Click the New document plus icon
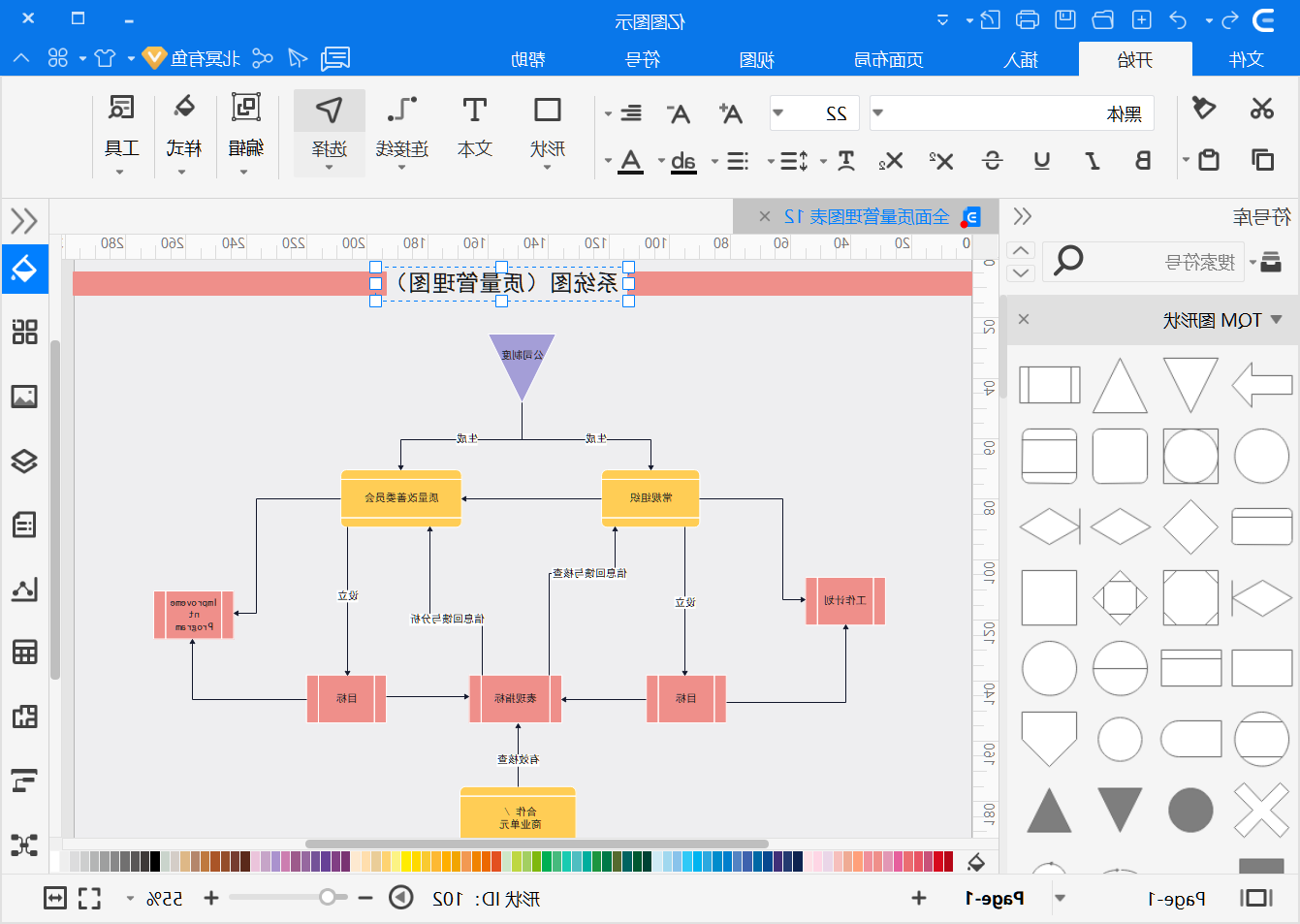Image resolution: width=1300 pixels, height=924 pixels. (1141, 19)
